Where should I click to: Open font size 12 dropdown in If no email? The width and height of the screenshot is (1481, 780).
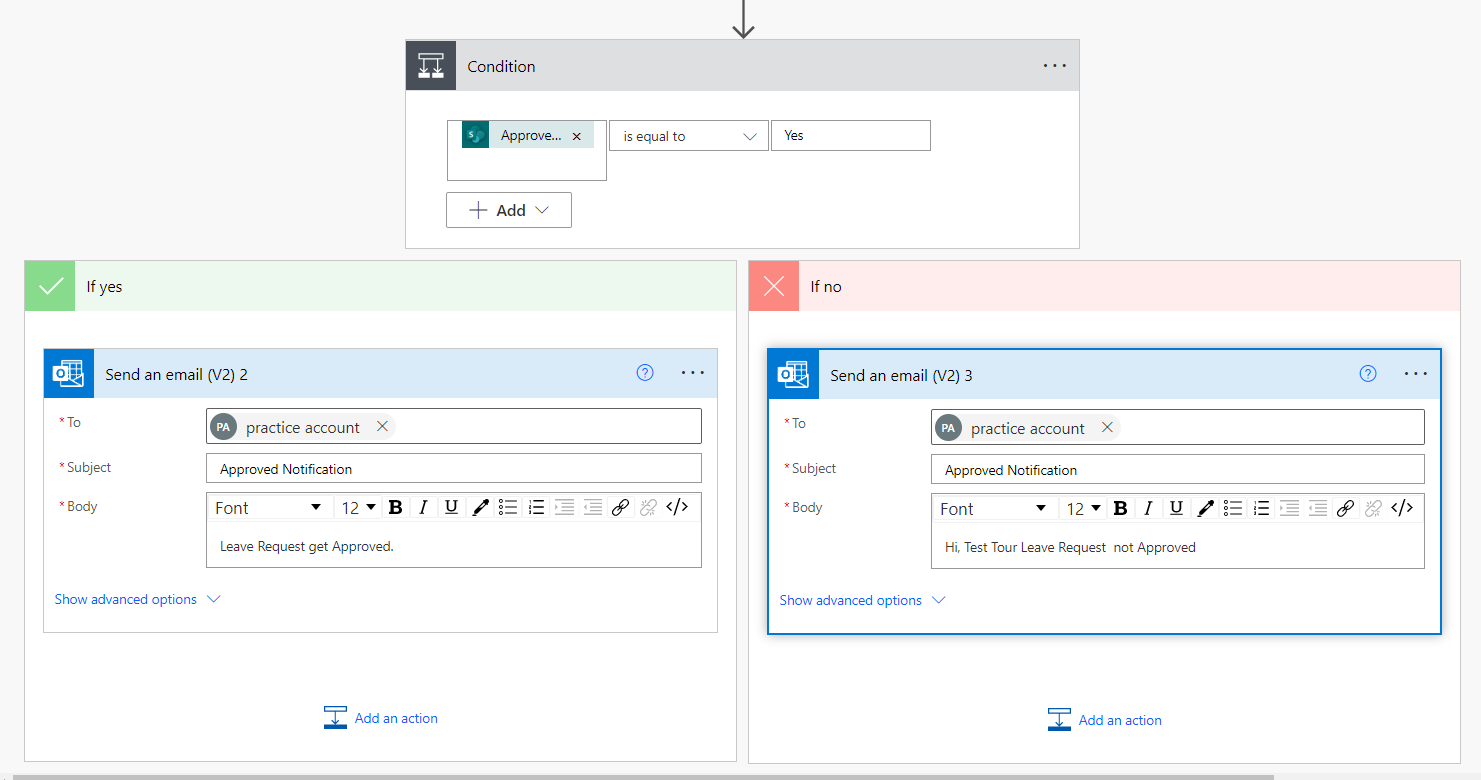[x=1083, y=508]
